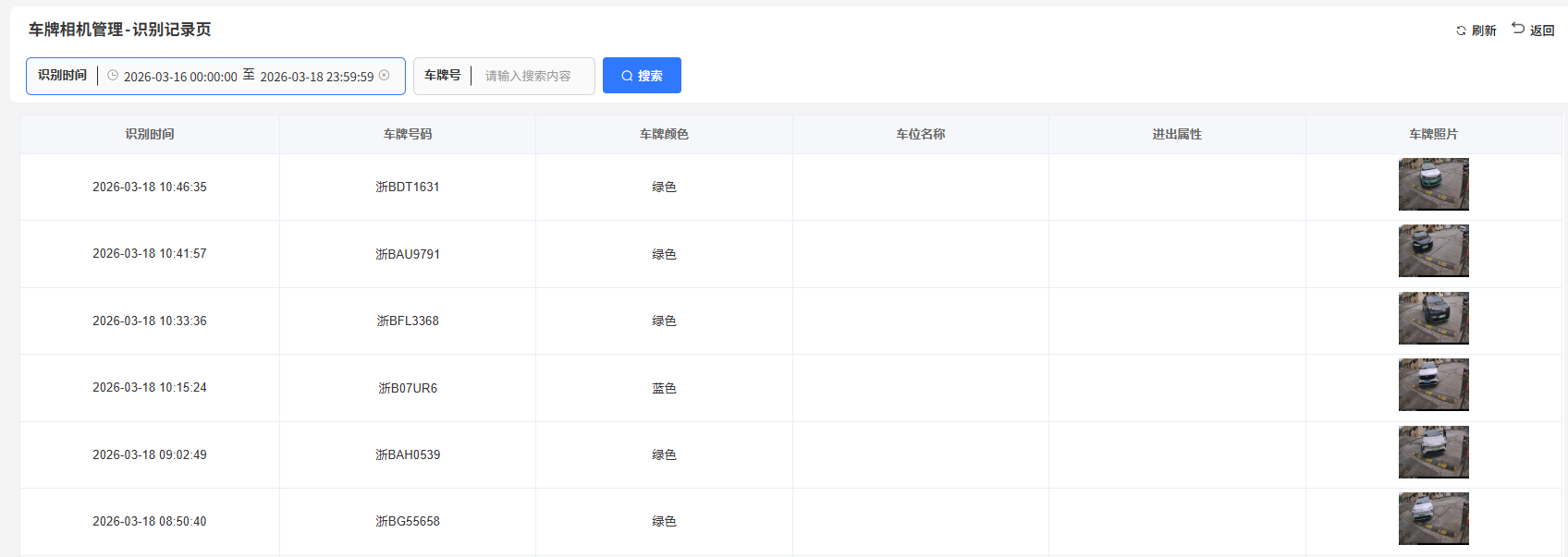Image resolution: width=1568 pixels, height=557 pixels.
Task: Open plate photo for 浙BDT1631
Action: [x=1434, y=185]
